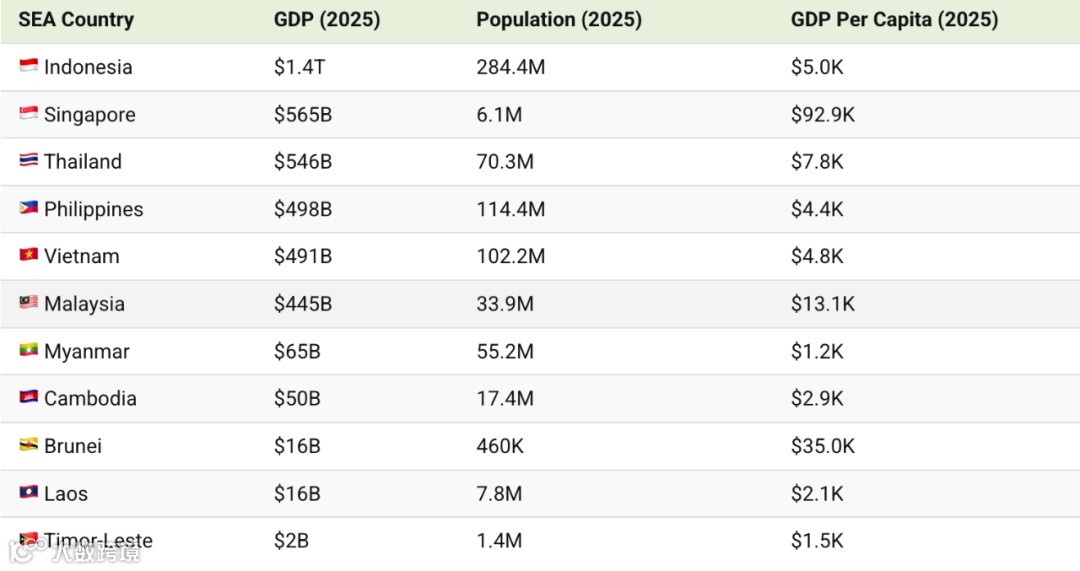Click the Philippines flag icon

point(28,209)
